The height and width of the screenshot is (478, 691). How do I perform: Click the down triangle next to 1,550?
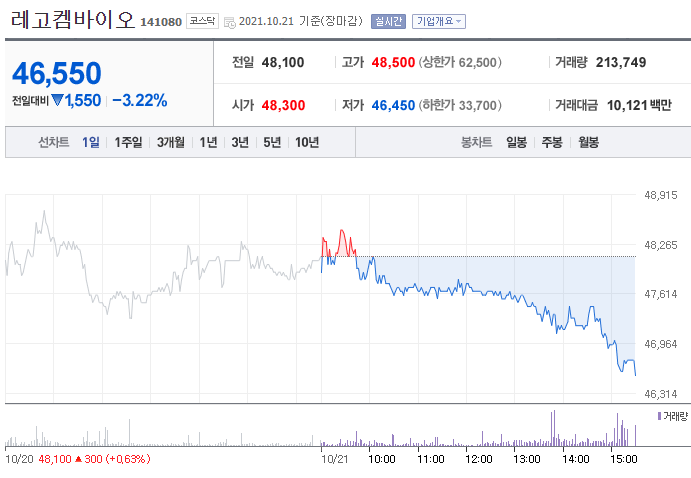click(57, 100)
